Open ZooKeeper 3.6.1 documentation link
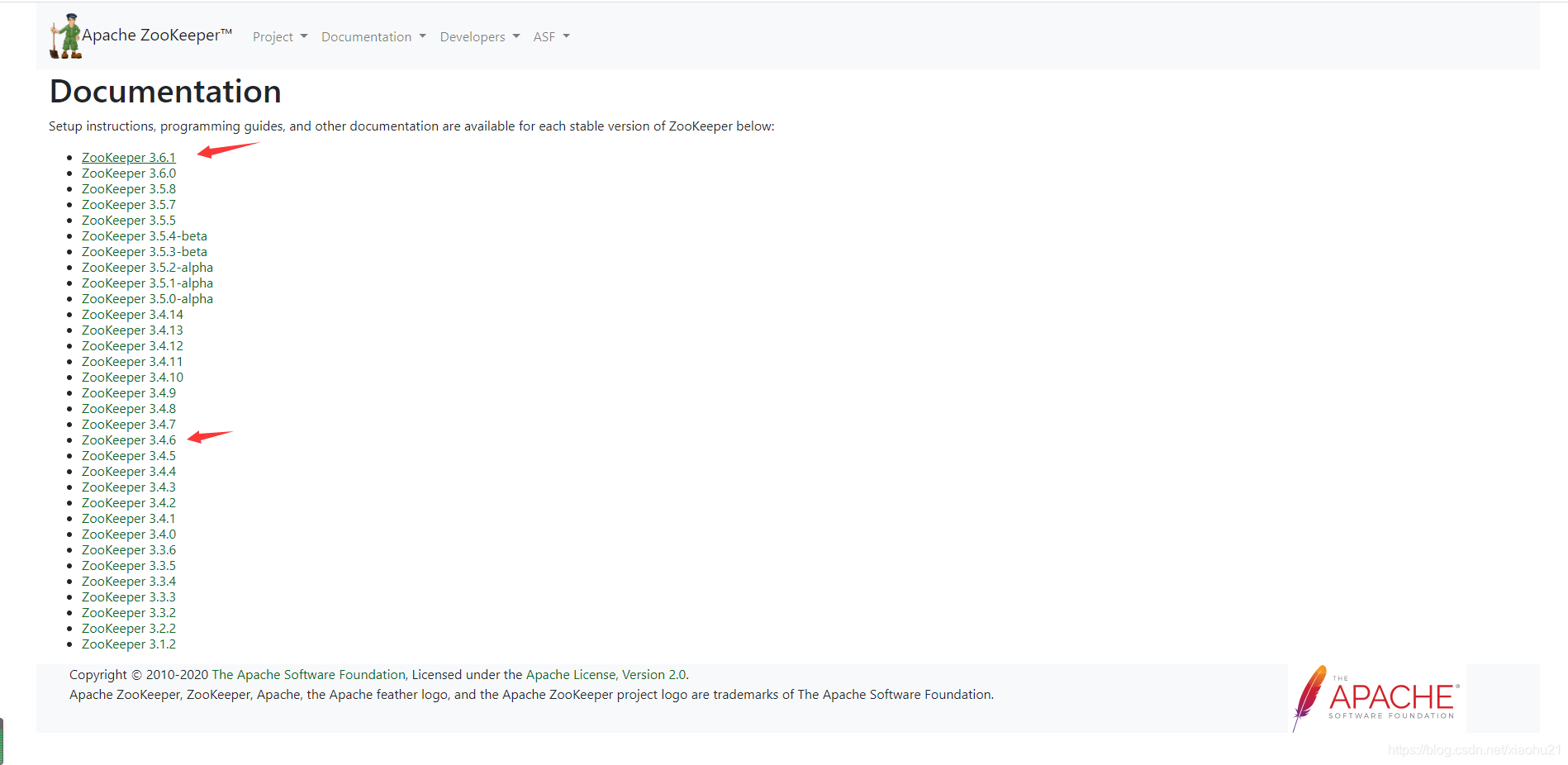1568x765 pixels. coord(129,158)
